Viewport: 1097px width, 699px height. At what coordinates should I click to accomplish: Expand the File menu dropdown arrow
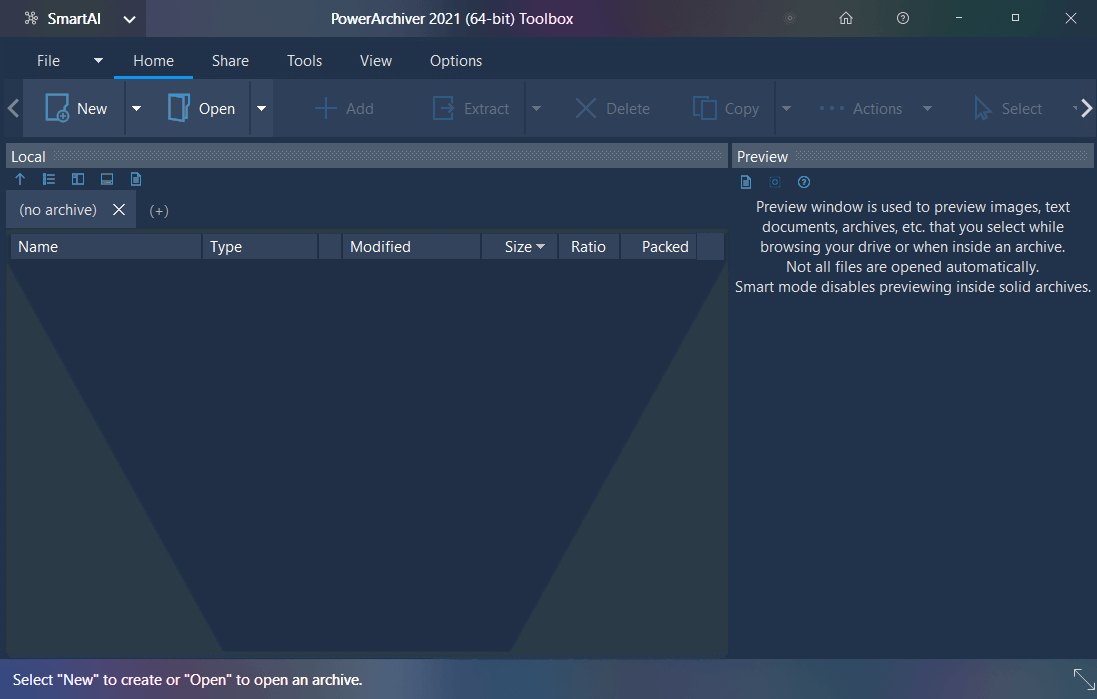(x=99, y=61)
